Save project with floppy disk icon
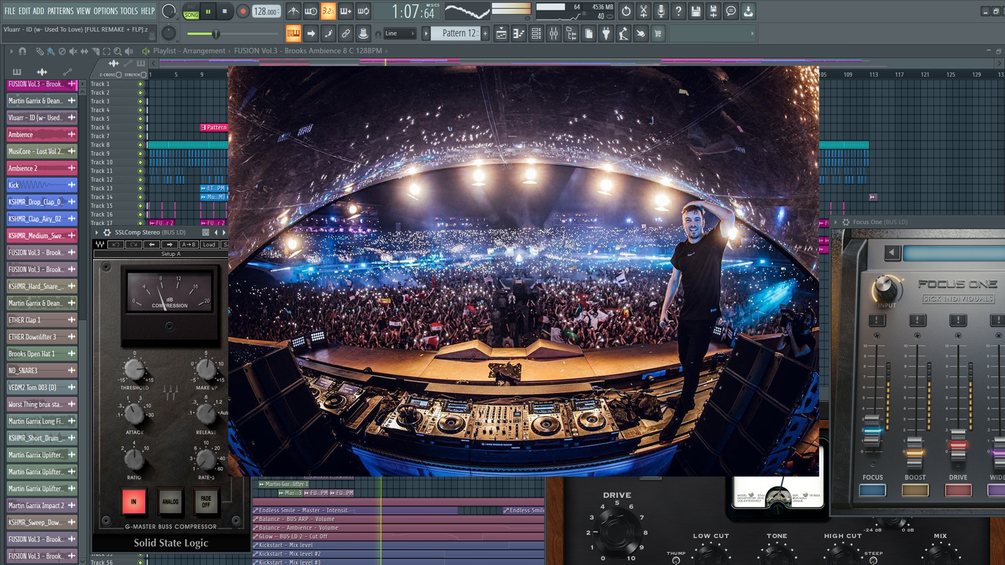 695,11
